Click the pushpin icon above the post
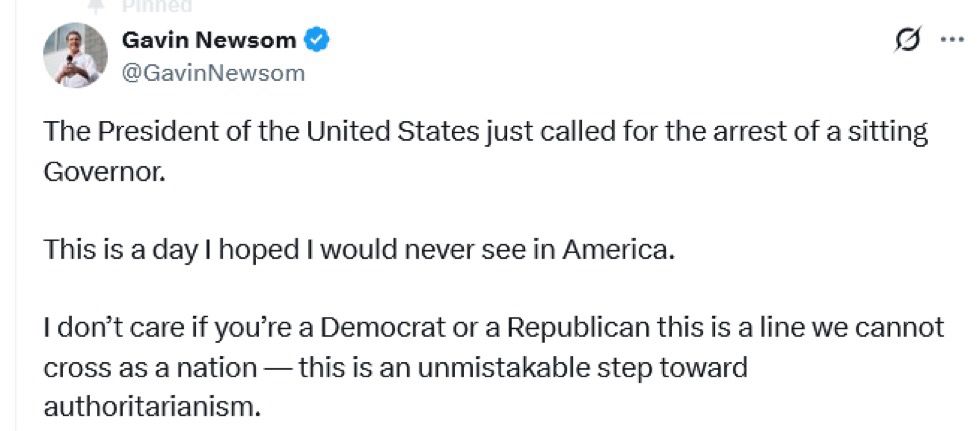The width and height of the screenshot is (977, 431). coord(97,5)
